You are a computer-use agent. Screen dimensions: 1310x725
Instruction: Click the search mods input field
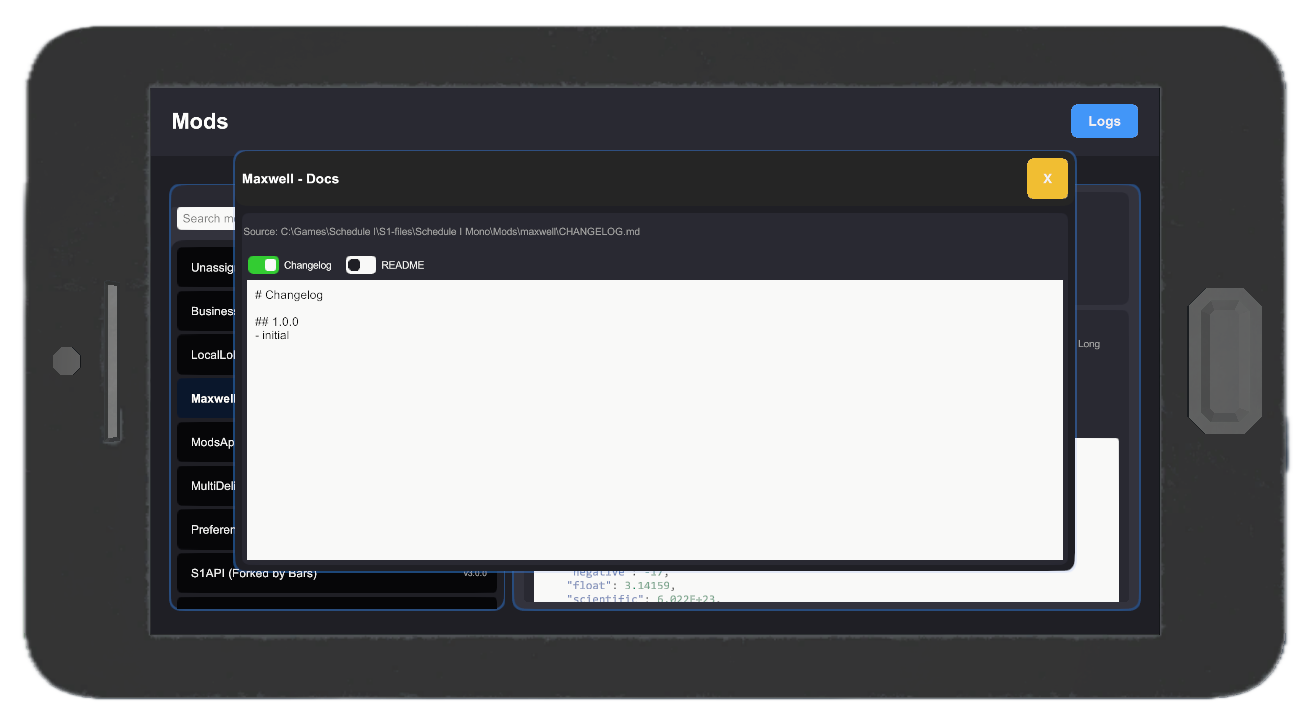coord(207,218)
